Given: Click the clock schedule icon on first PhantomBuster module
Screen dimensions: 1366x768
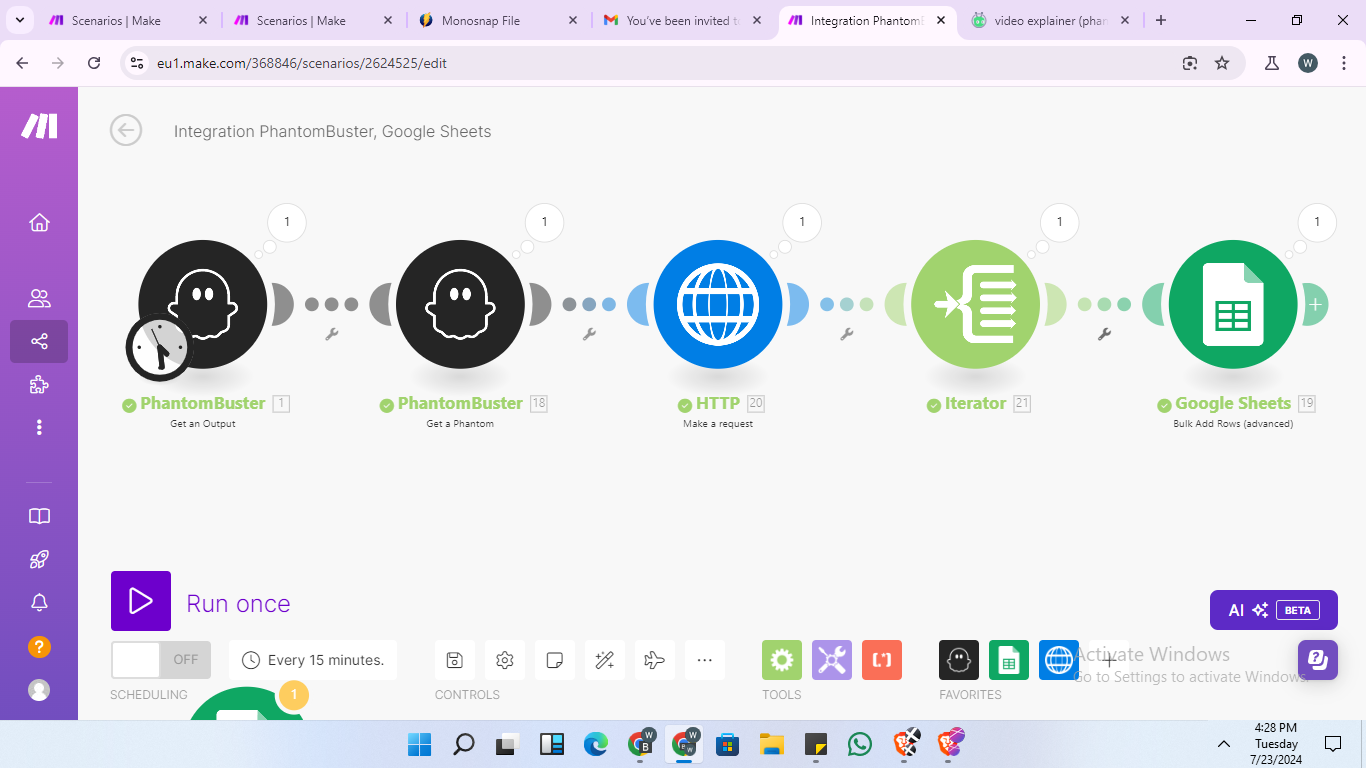Looking at the screenshot, I should tap(159, 347).
